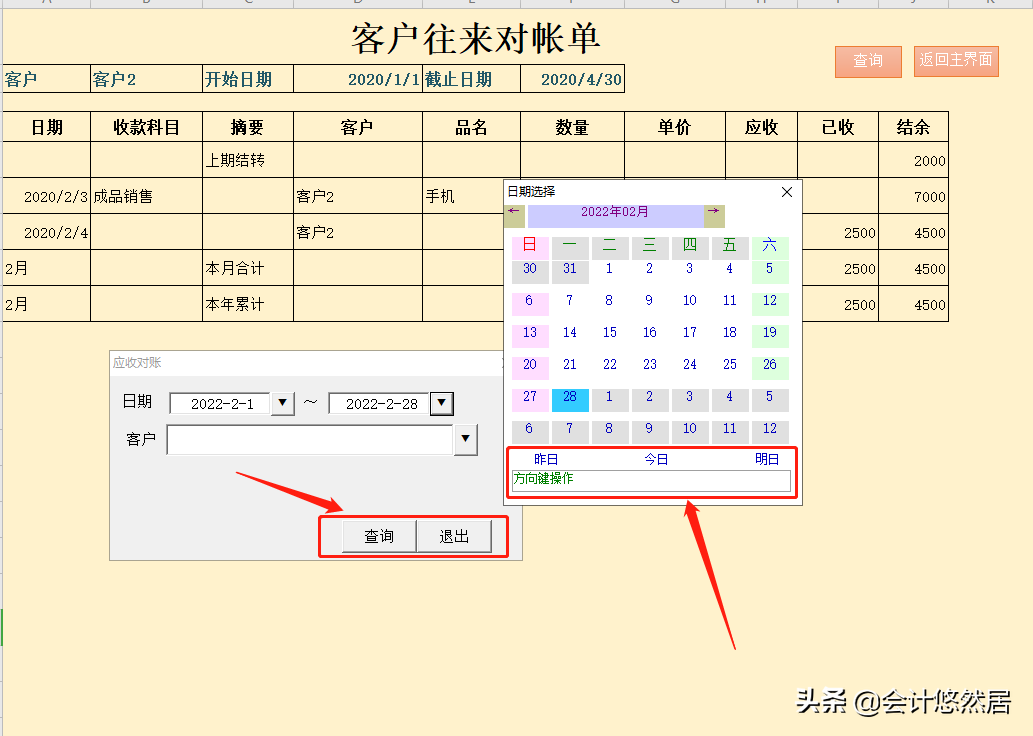Click the 明日 link in the calendar

(767, 459)
